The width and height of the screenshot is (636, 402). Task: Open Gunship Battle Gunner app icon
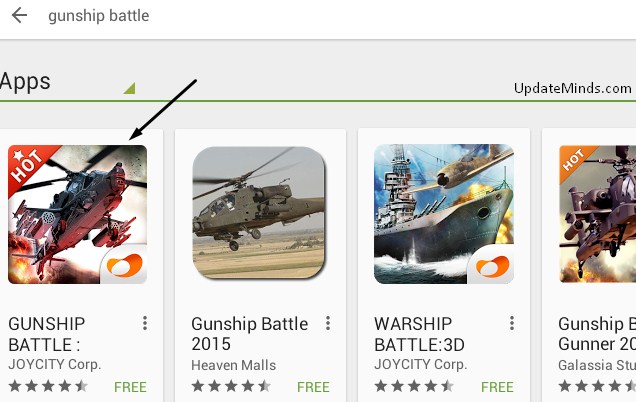click(x=597, y=214)
